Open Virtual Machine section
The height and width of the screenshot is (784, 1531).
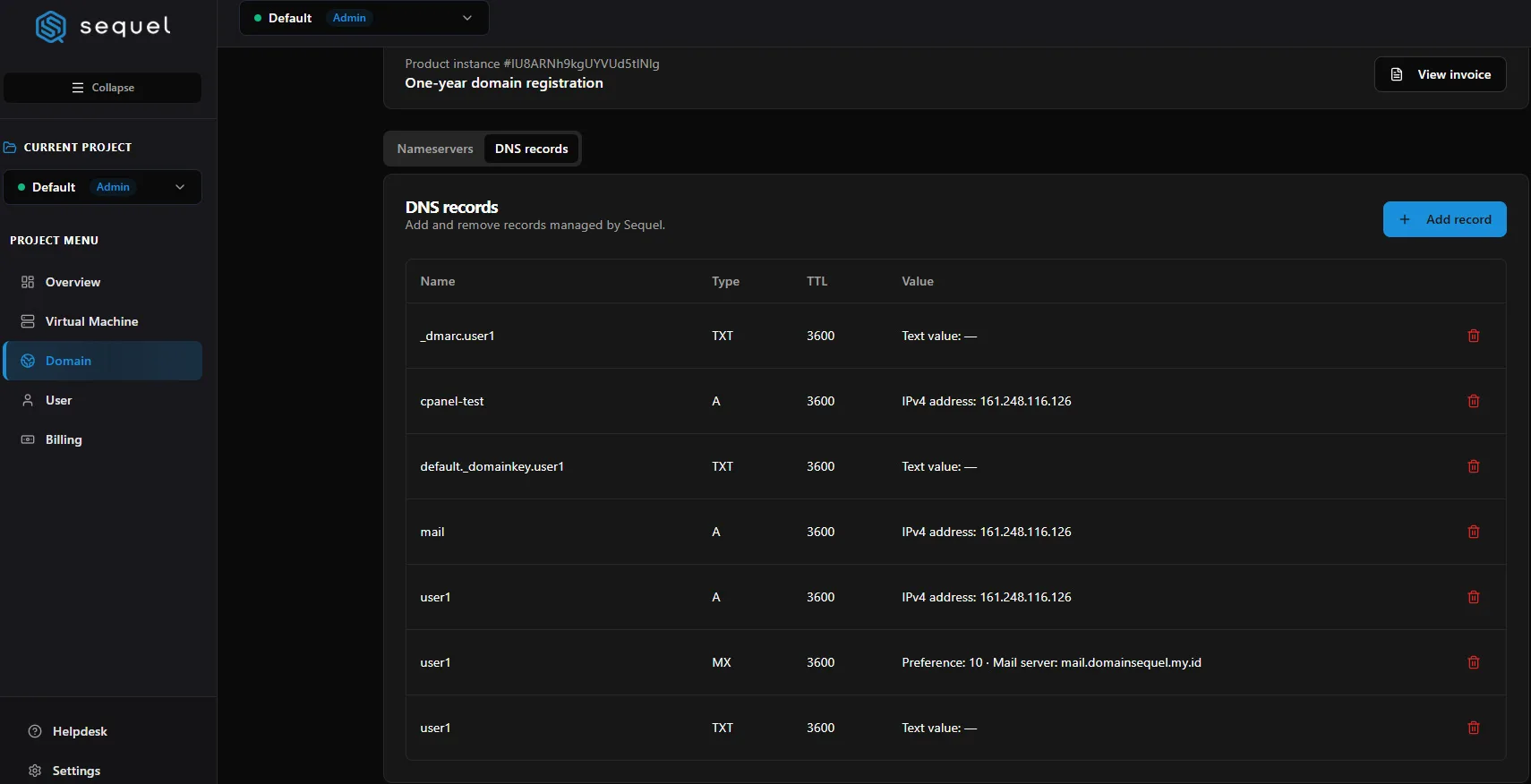(103, 321)
